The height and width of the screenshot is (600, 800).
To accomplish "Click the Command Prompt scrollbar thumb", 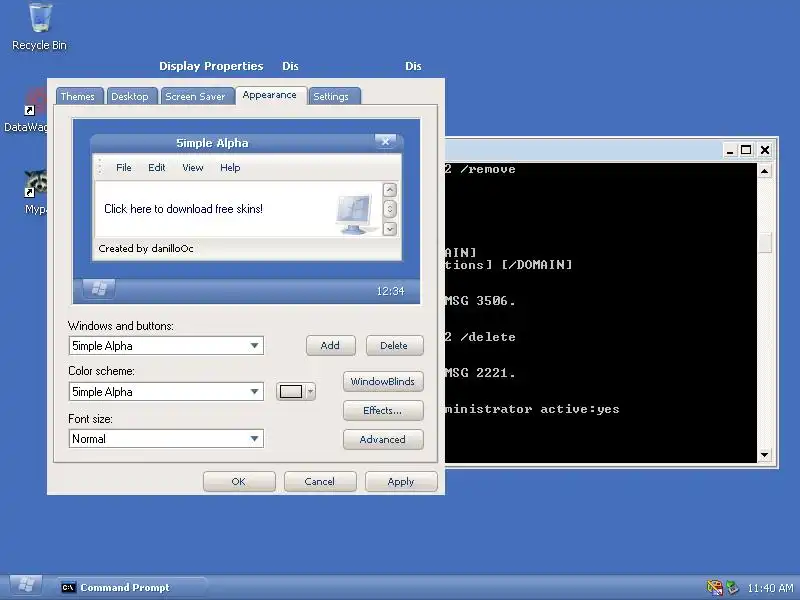I will pyautogui.click(x=764, y=243).
